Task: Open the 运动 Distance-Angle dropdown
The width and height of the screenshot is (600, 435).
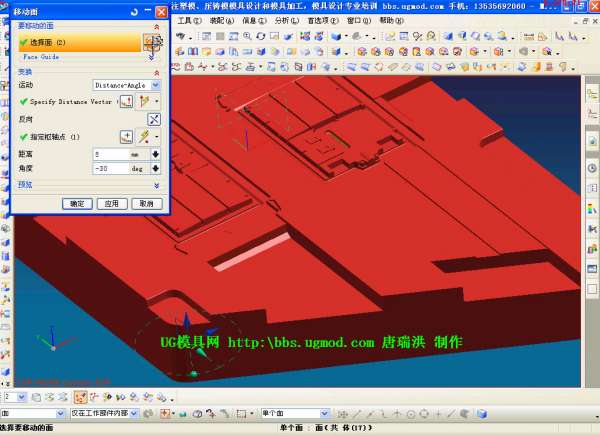Action: (126, 86)
